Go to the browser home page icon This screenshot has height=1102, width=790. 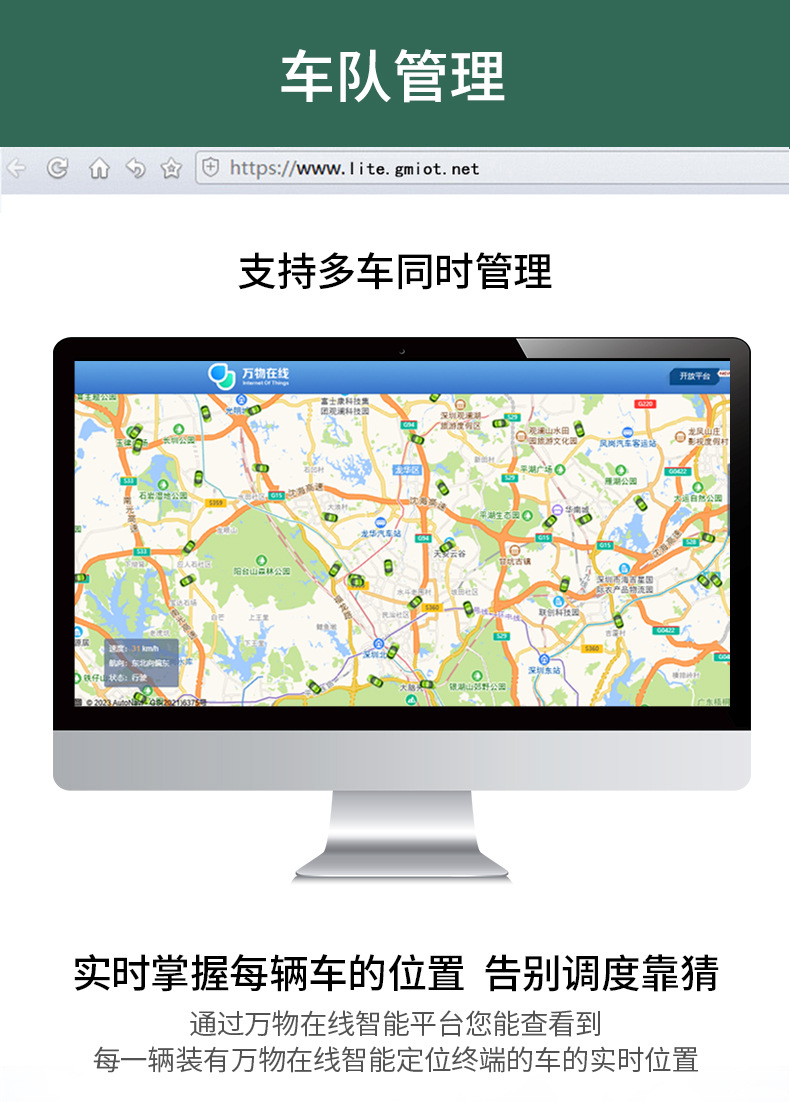pos(98,168)
